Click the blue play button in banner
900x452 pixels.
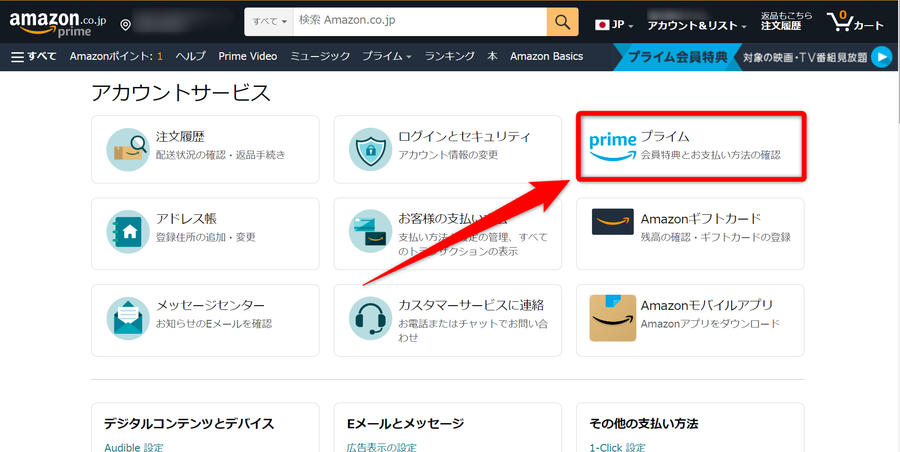click(881, 57)
